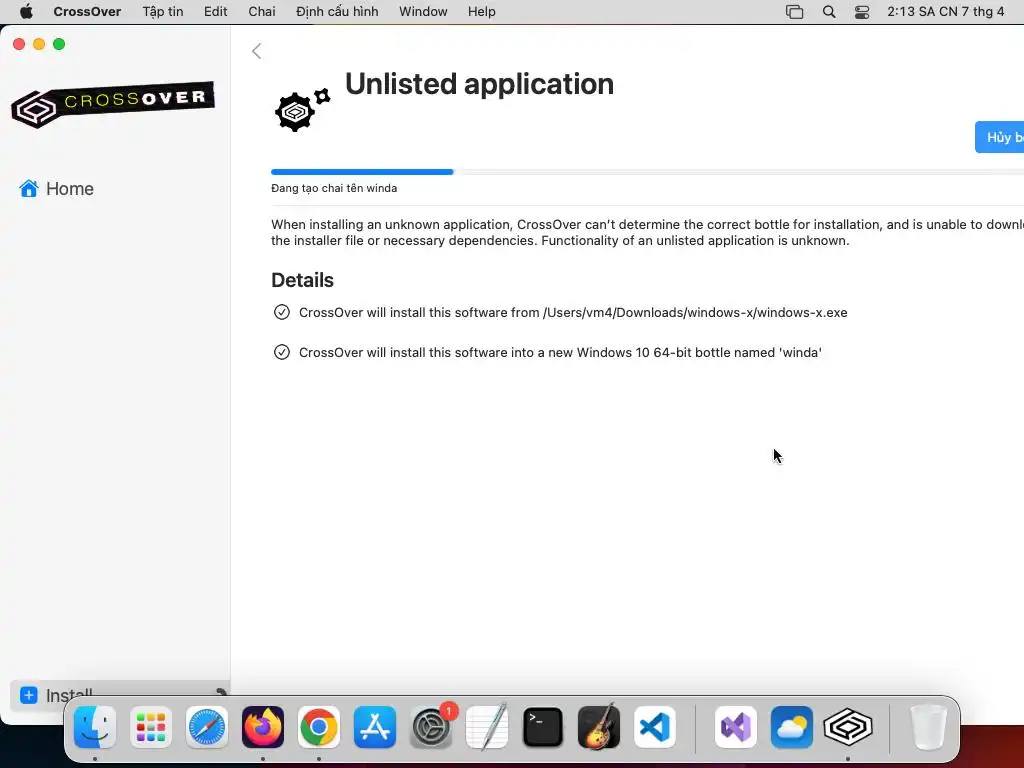Click the 'Unlisted application' title
Screen dimensions: 1024x768
pos(479,84)
